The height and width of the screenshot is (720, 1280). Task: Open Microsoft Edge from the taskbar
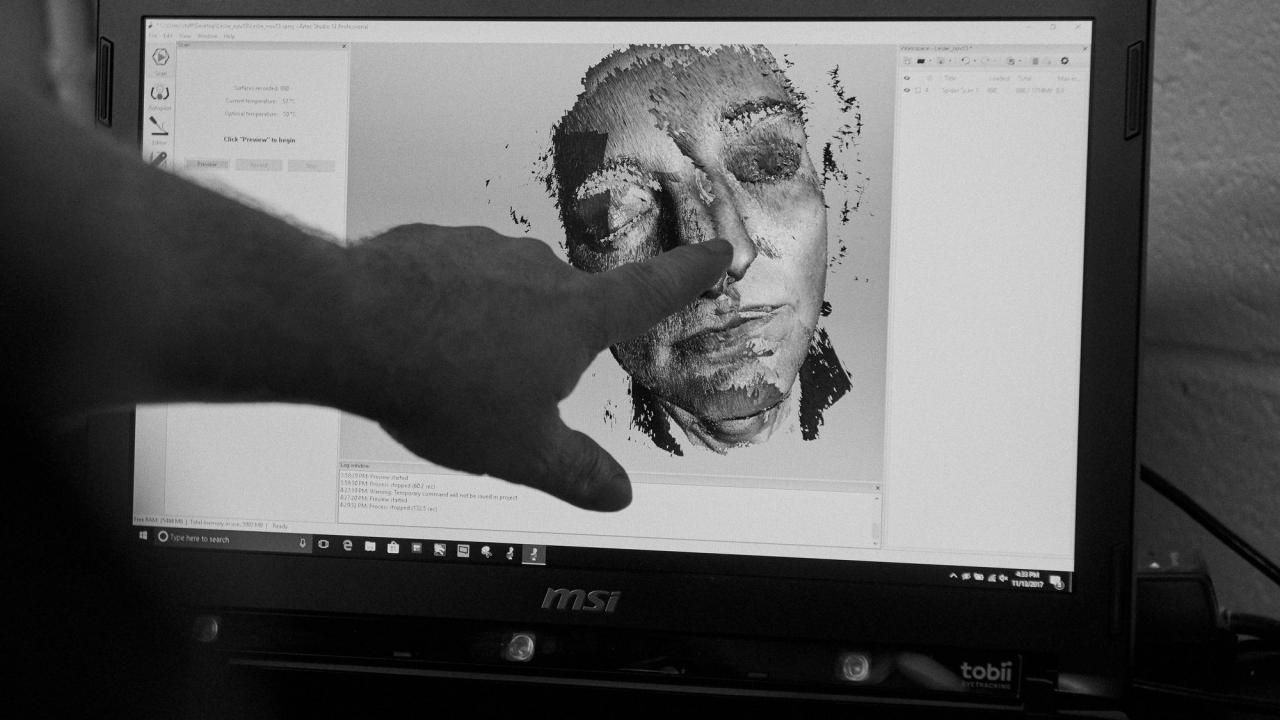click(347, 545)
